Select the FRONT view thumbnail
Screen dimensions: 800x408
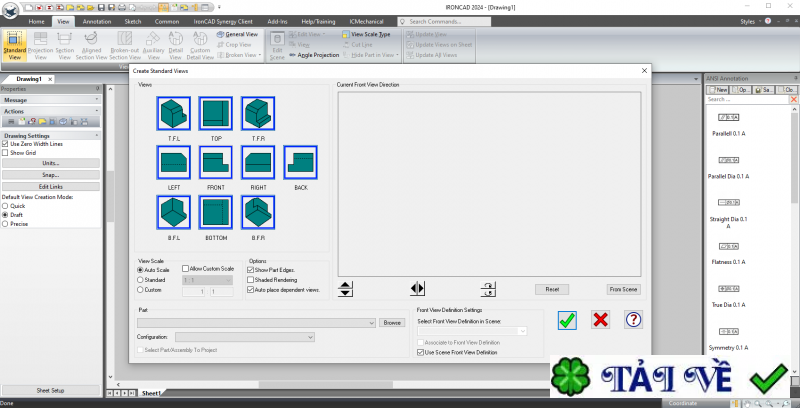coord(216,162)
